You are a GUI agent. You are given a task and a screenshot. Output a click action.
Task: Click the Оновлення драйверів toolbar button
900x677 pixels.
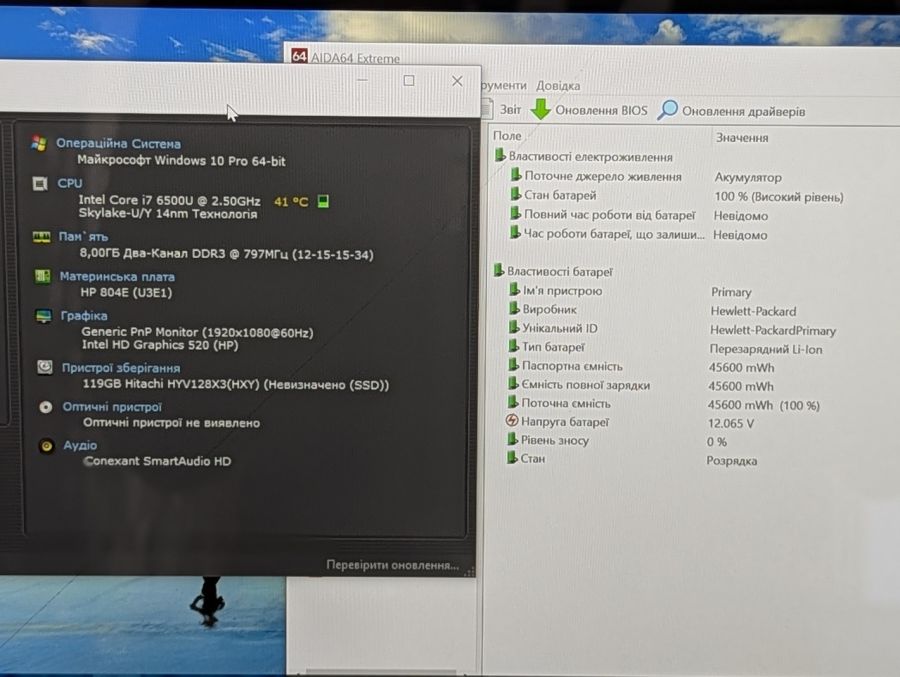tap(732, 110)
